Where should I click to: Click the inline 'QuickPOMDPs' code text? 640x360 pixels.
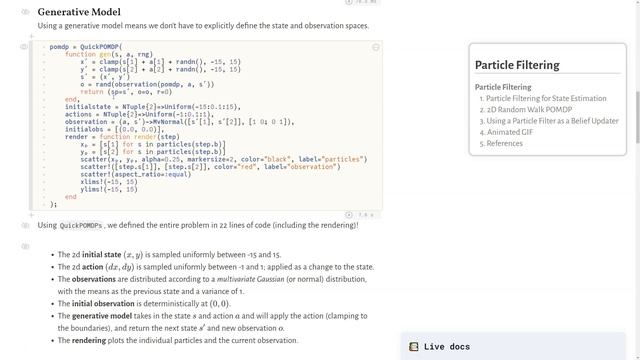(81, 226)
